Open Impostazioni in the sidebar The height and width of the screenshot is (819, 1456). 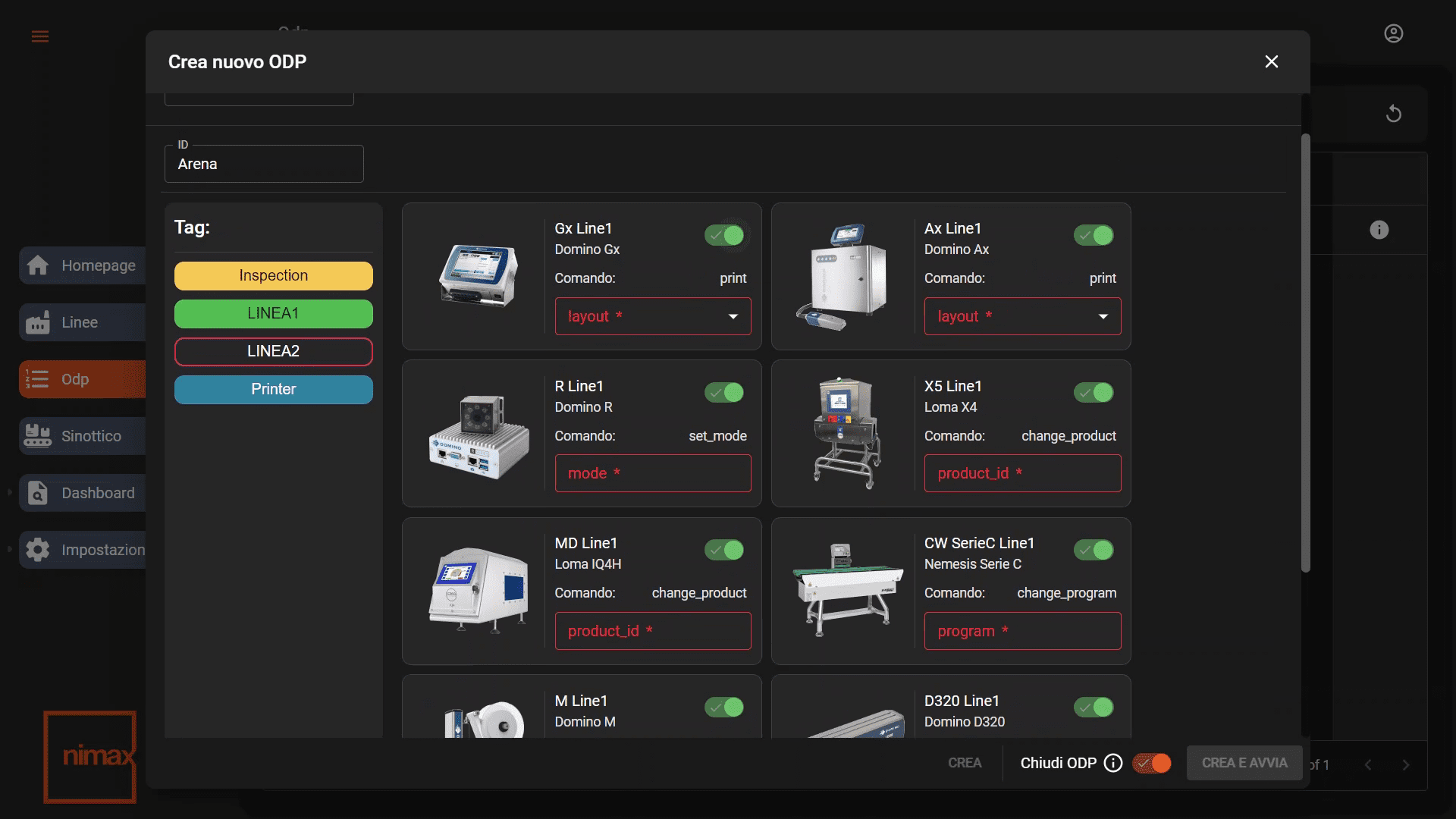tap(83, 550)
